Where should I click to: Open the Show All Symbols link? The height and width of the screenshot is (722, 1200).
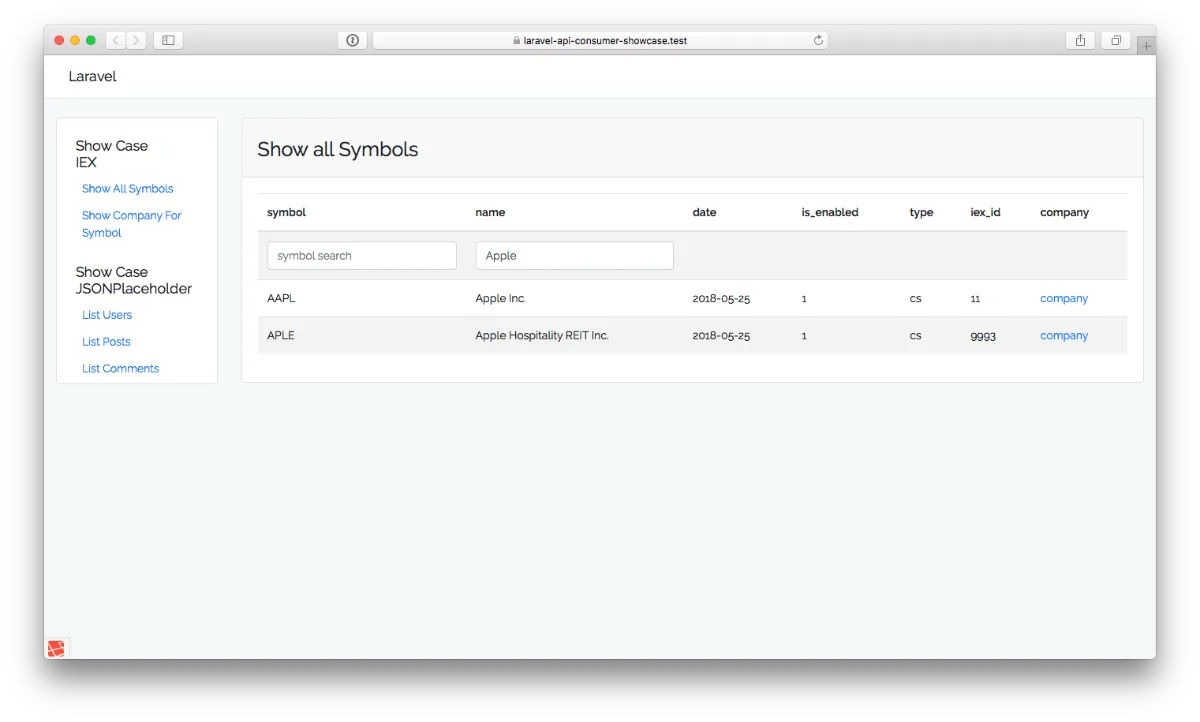pos(127,188)
